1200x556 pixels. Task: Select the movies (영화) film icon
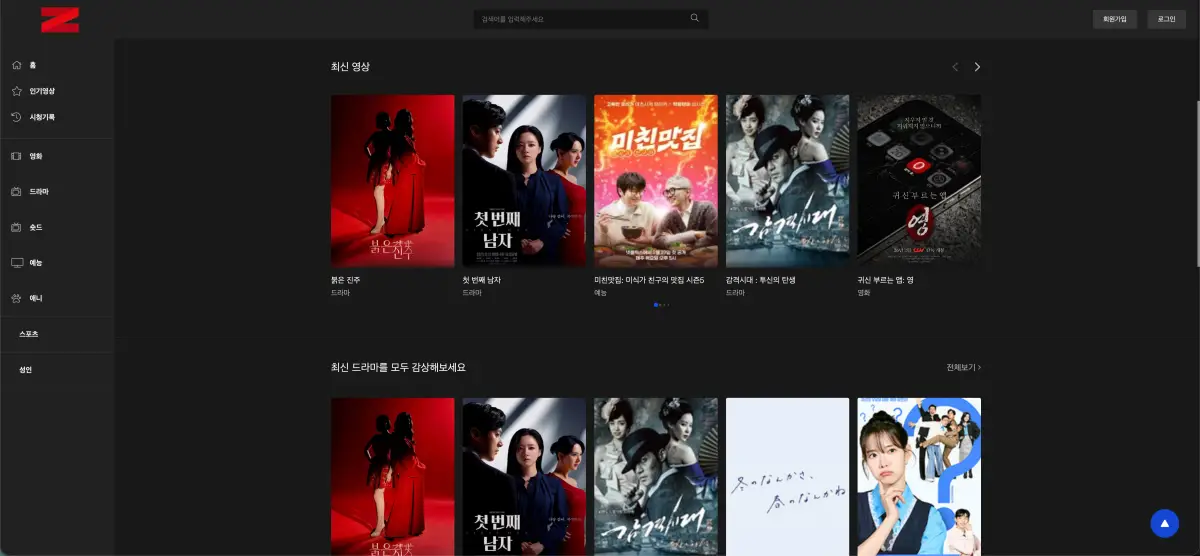pyautogui.click(x=17, y=156)
